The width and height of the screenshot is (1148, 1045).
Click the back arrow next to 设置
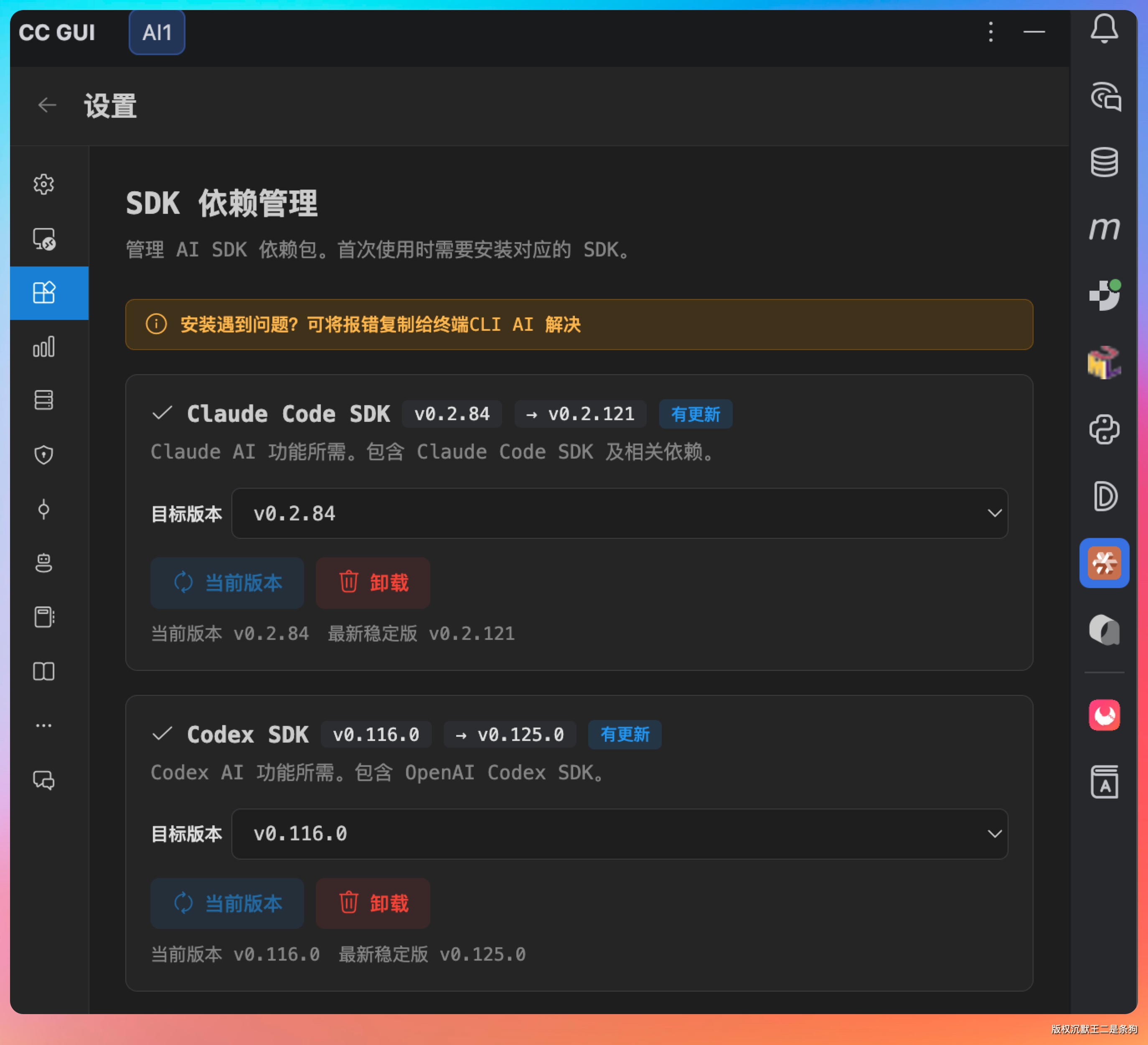tap(47, 105)
